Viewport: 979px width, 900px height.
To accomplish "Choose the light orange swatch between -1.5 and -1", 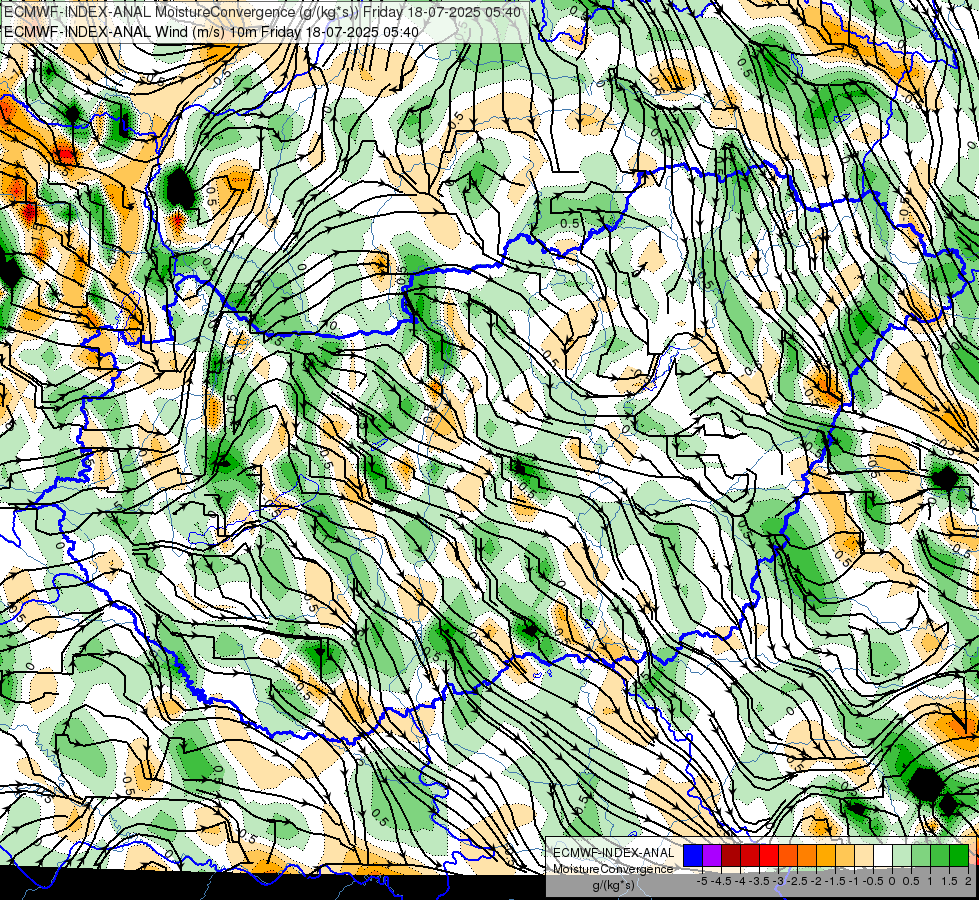I will coord(845,856).
